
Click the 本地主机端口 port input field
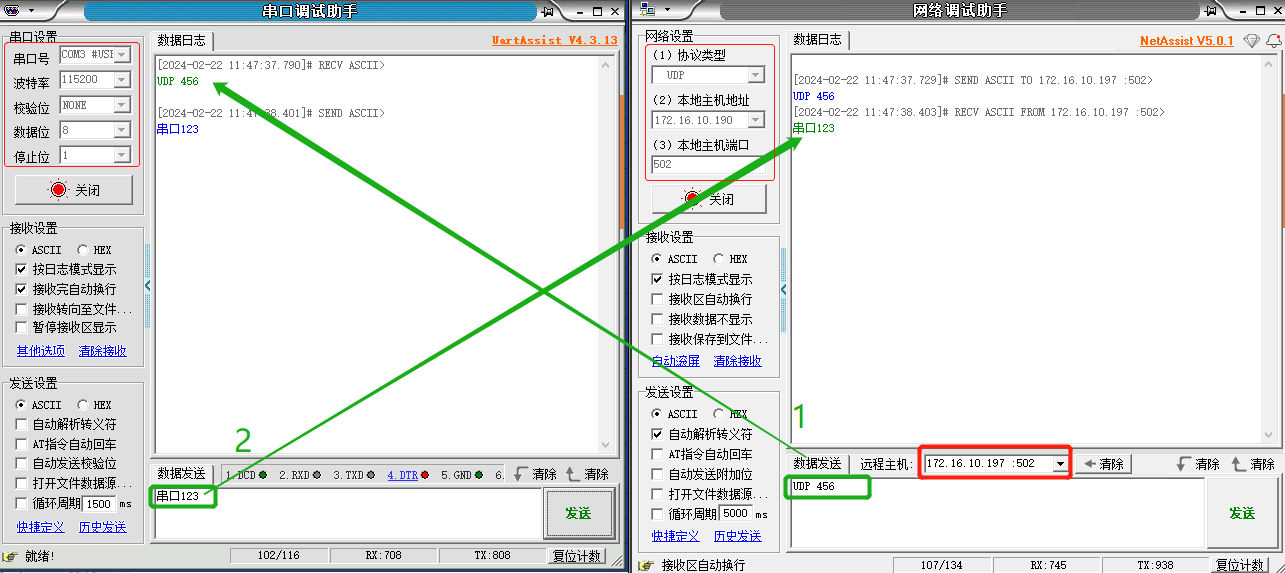708,165
